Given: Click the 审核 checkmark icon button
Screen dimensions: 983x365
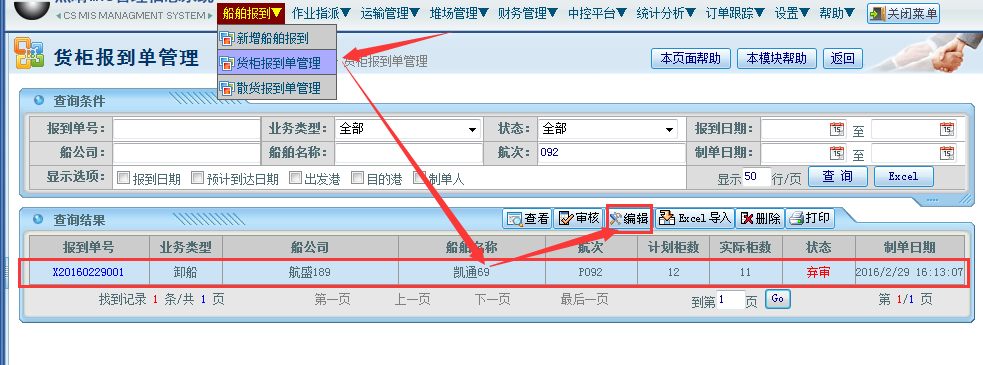Looking at the screenshot, I should 577,218.
